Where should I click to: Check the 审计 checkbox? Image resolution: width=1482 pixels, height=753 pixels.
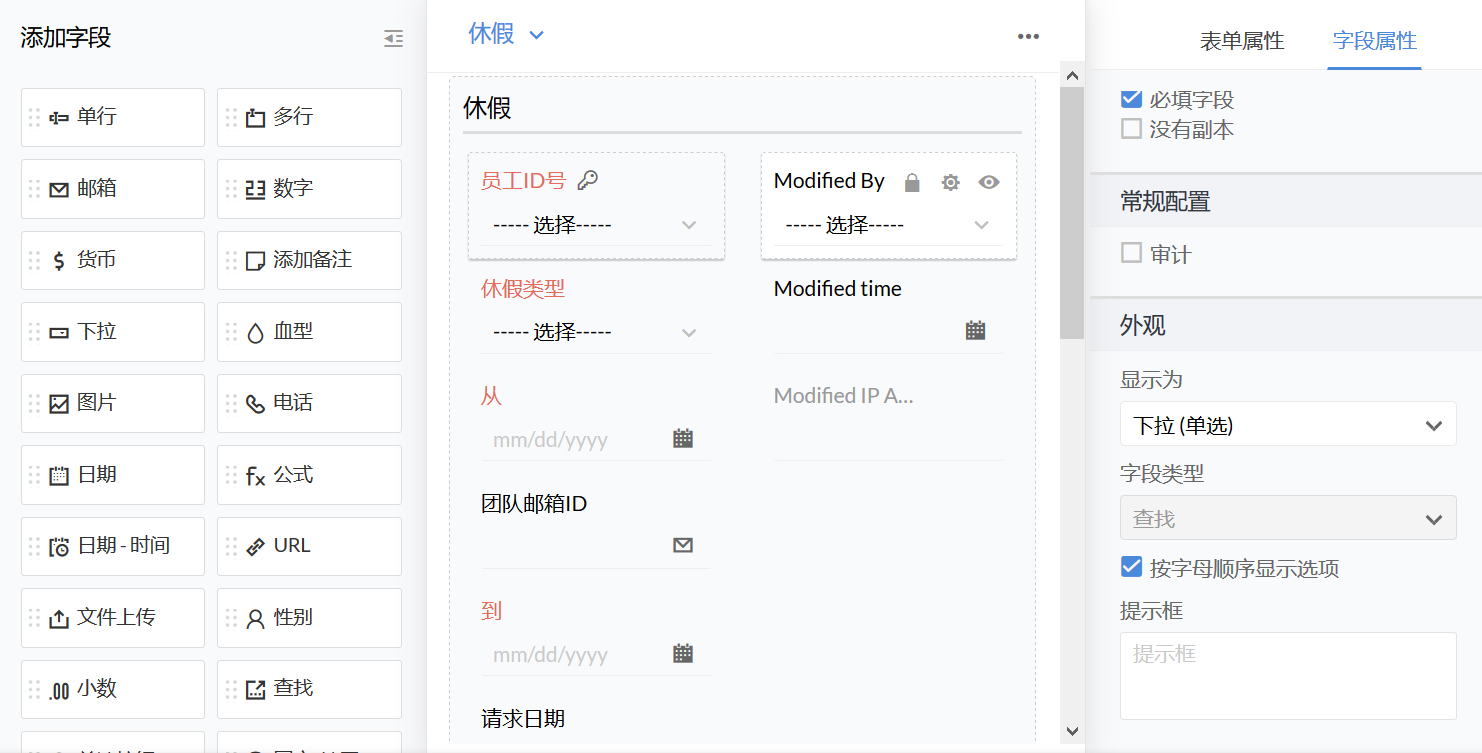tap(1131, 253)
